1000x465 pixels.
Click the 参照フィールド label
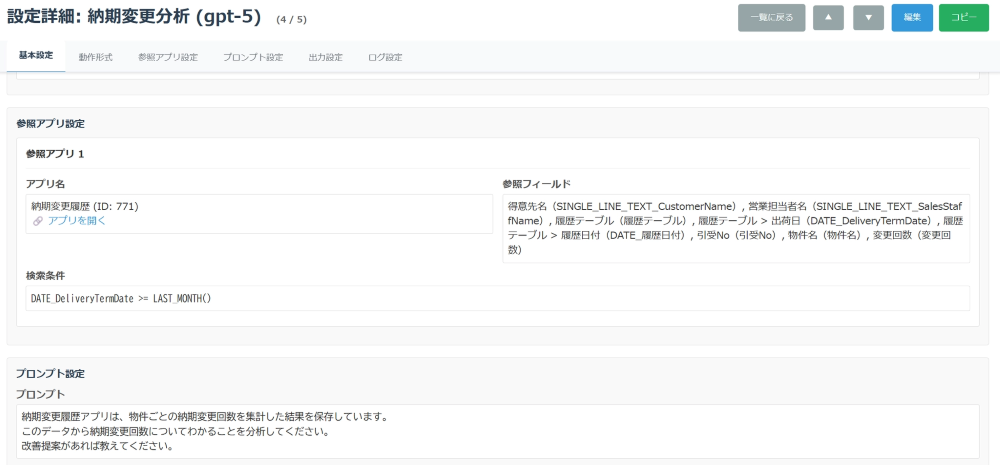click(x=536, y=184)
